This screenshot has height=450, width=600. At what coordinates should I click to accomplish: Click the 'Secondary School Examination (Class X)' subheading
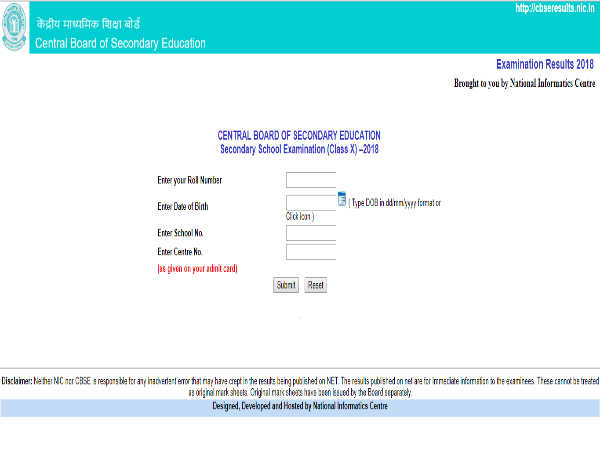pos(299,149)
